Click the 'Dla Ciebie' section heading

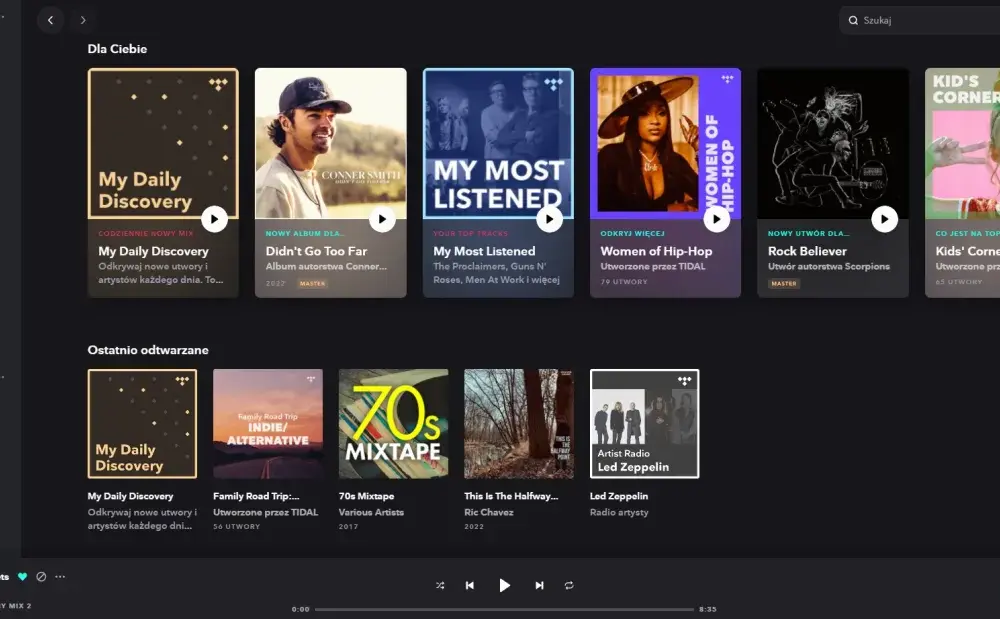pyautogui.click(x=117, y=49)
